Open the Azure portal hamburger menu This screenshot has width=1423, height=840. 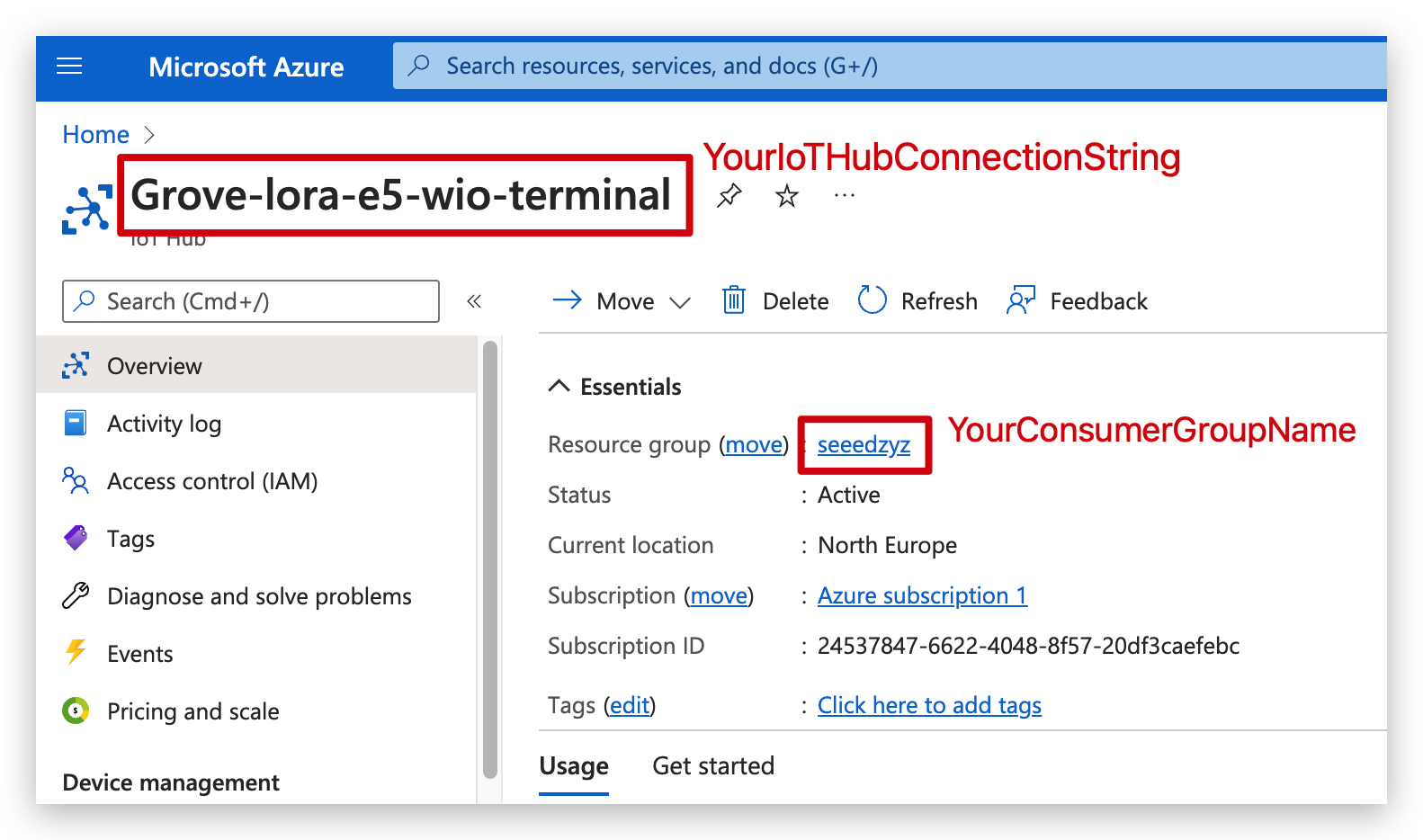click(69, 67)
